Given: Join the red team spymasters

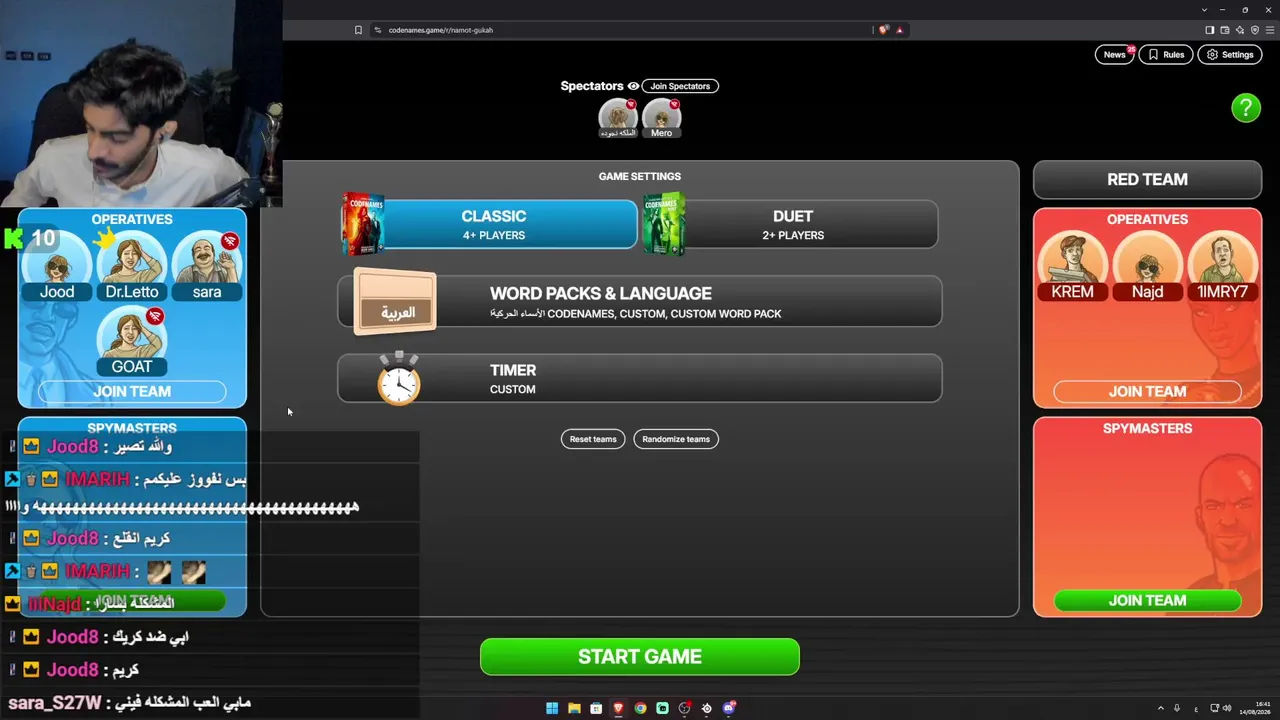Looking at the screenshot, I should point(1147,601).
